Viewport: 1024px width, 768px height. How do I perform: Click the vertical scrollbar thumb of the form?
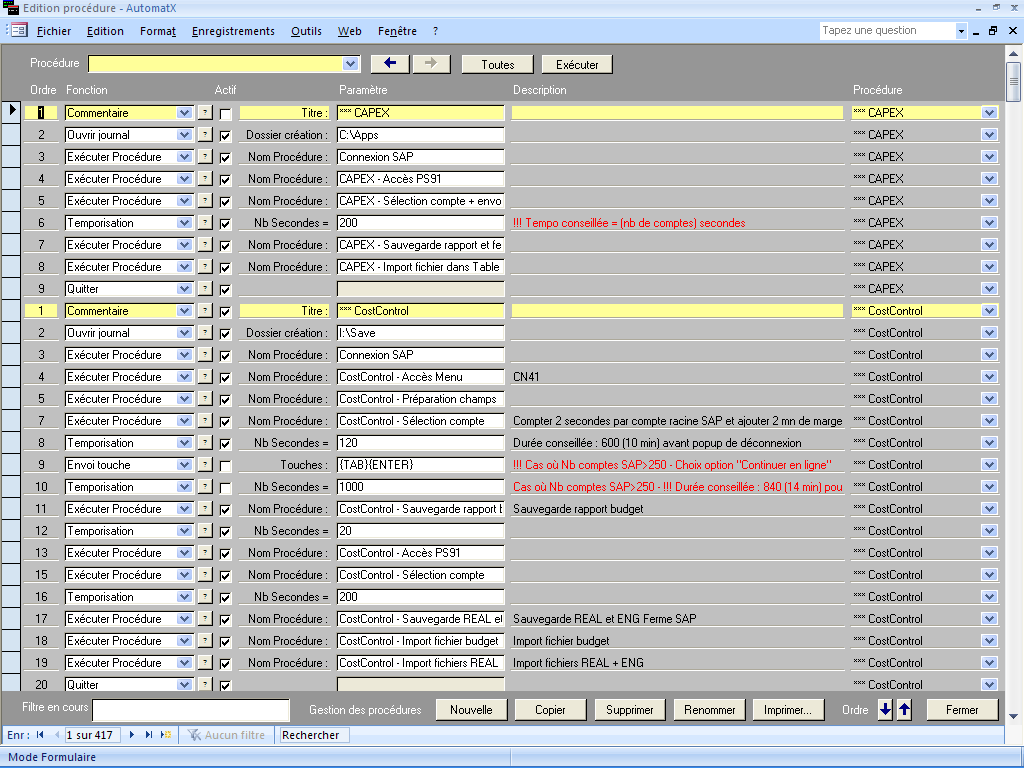pos(1013,82)
